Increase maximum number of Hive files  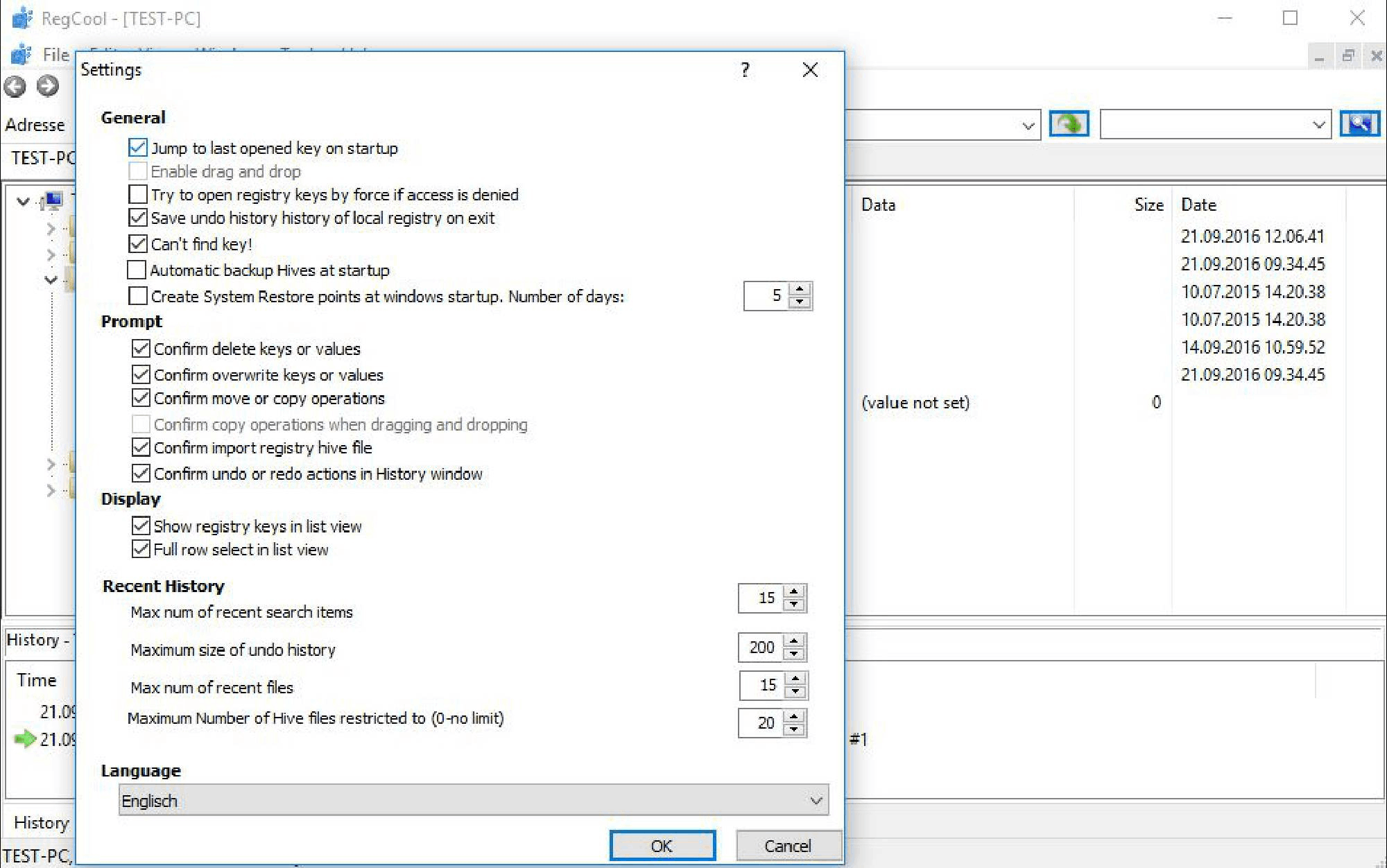(x=794, y=716)
